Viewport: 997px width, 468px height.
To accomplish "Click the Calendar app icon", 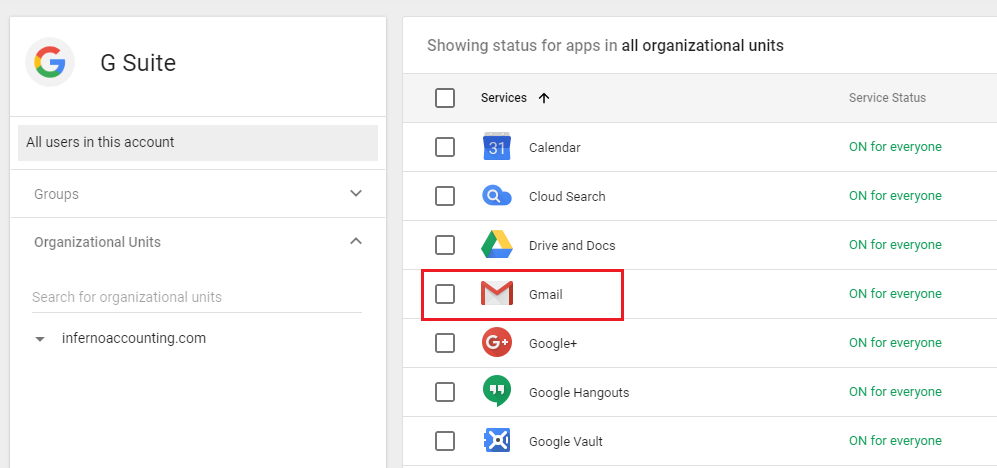I will coord(497,147).
